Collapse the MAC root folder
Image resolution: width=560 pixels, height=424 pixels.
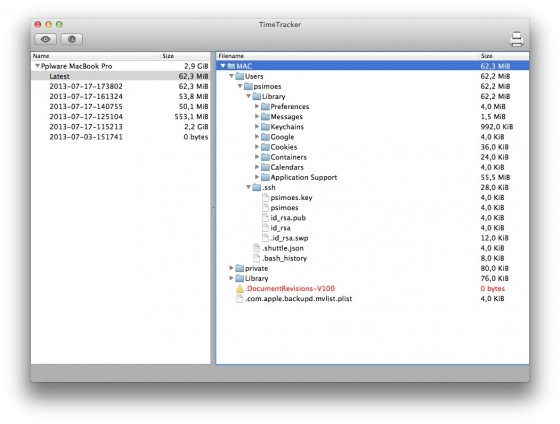[223, 66]
